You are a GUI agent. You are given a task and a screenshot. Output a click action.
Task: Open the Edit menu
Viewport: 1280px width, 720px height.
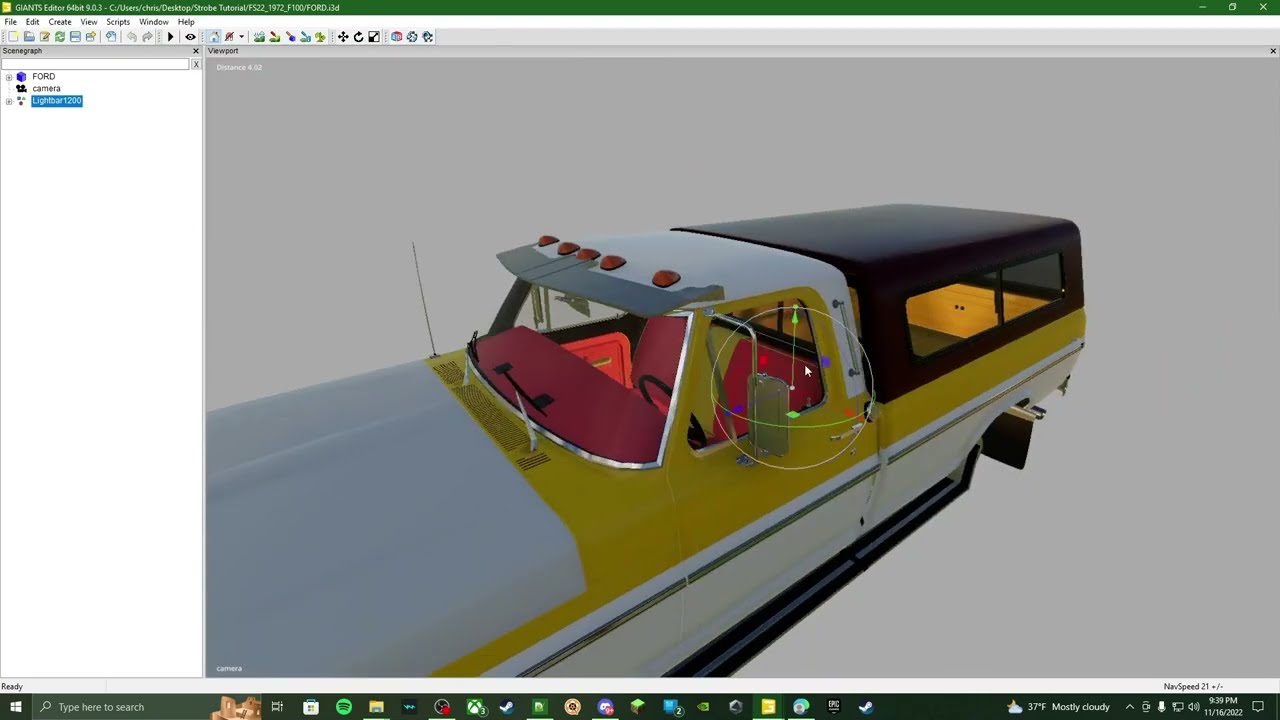pos(33,22)
